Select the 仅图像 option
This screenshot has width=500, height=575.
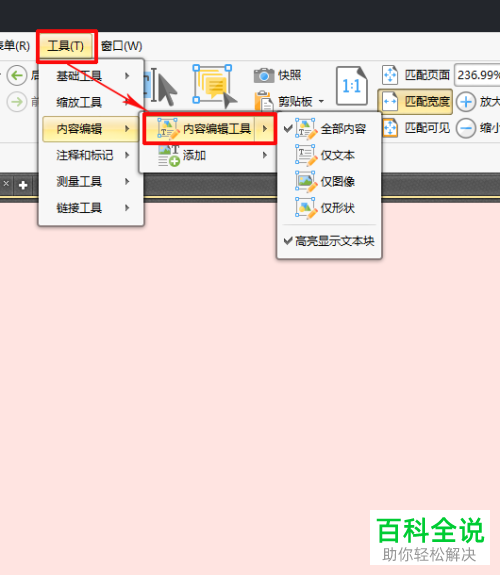329,182
